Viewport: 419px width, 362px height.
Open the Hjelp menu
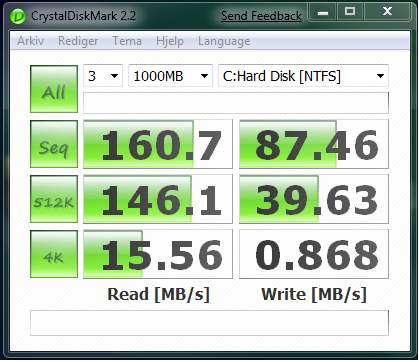pos(170,41)
